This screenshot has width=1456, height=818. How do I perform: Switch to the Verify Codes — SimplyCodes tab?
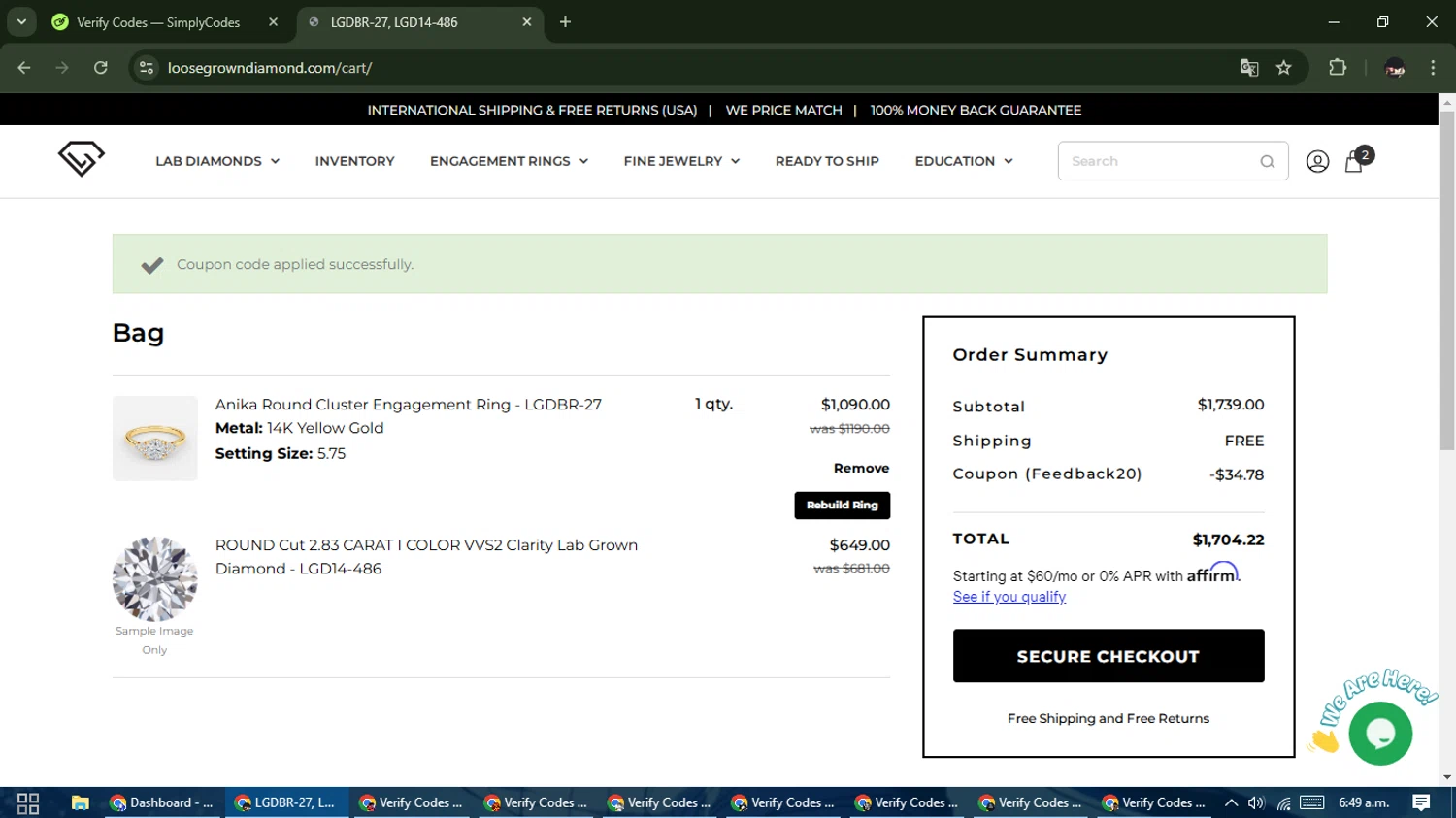(x=163, y=22)
